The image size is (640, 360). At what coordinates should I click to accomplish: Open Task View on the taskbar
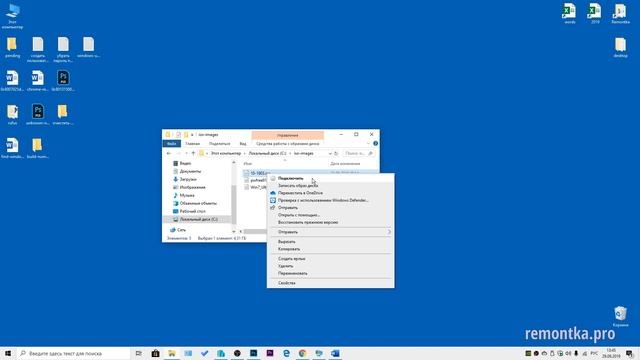click(139, 353)
